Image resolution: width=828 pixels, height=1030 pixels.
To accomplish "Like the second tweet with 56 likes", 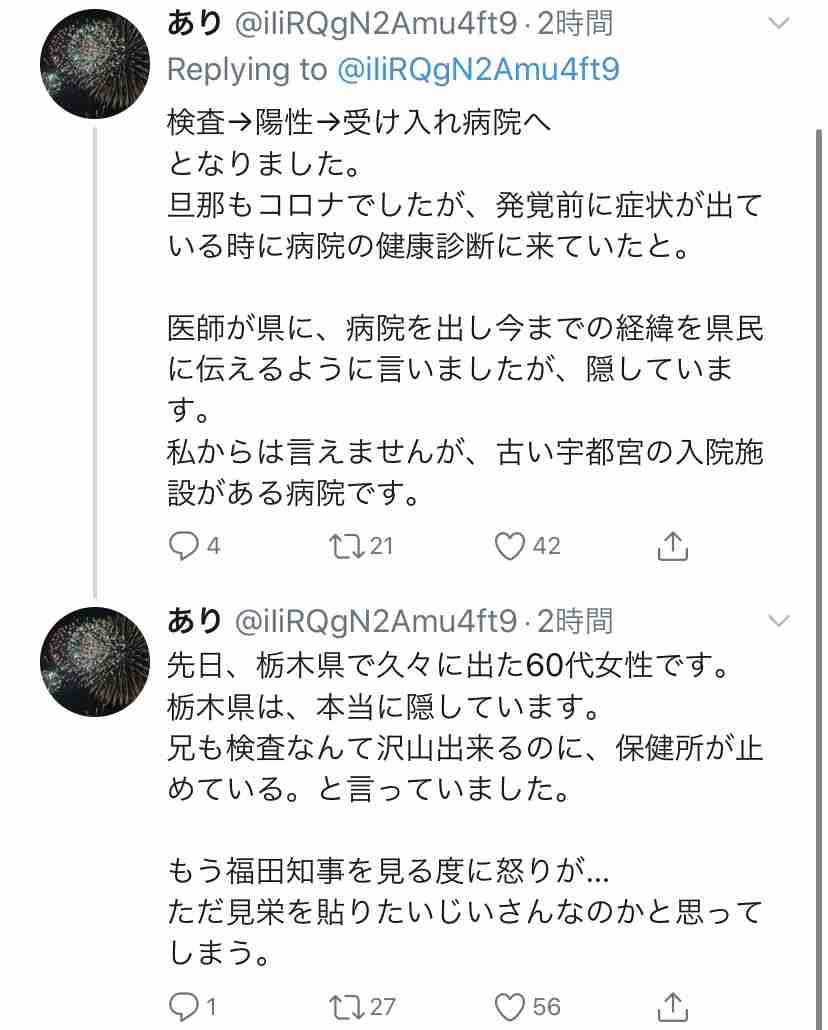I will (510, 1007).
